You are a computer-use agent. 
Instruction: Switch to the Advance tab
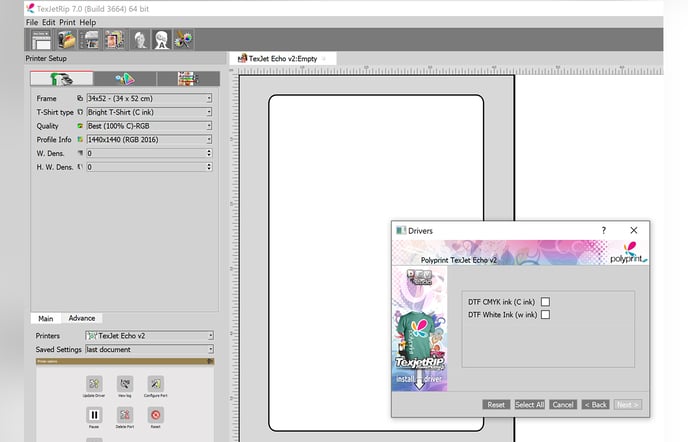[x=82, y=318]
